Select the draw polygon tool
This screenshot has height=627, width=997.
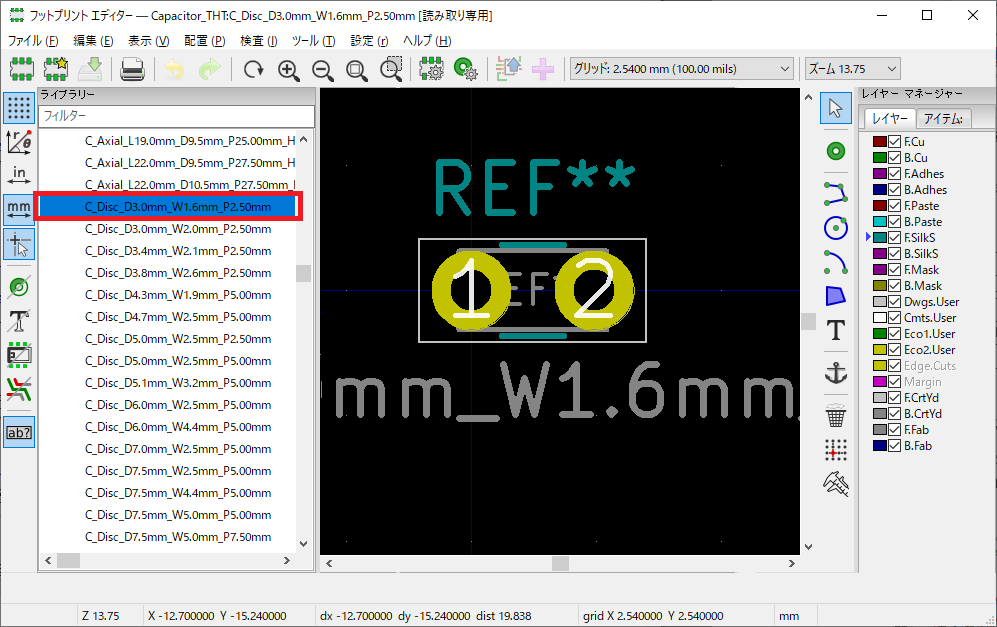[836, 296]
